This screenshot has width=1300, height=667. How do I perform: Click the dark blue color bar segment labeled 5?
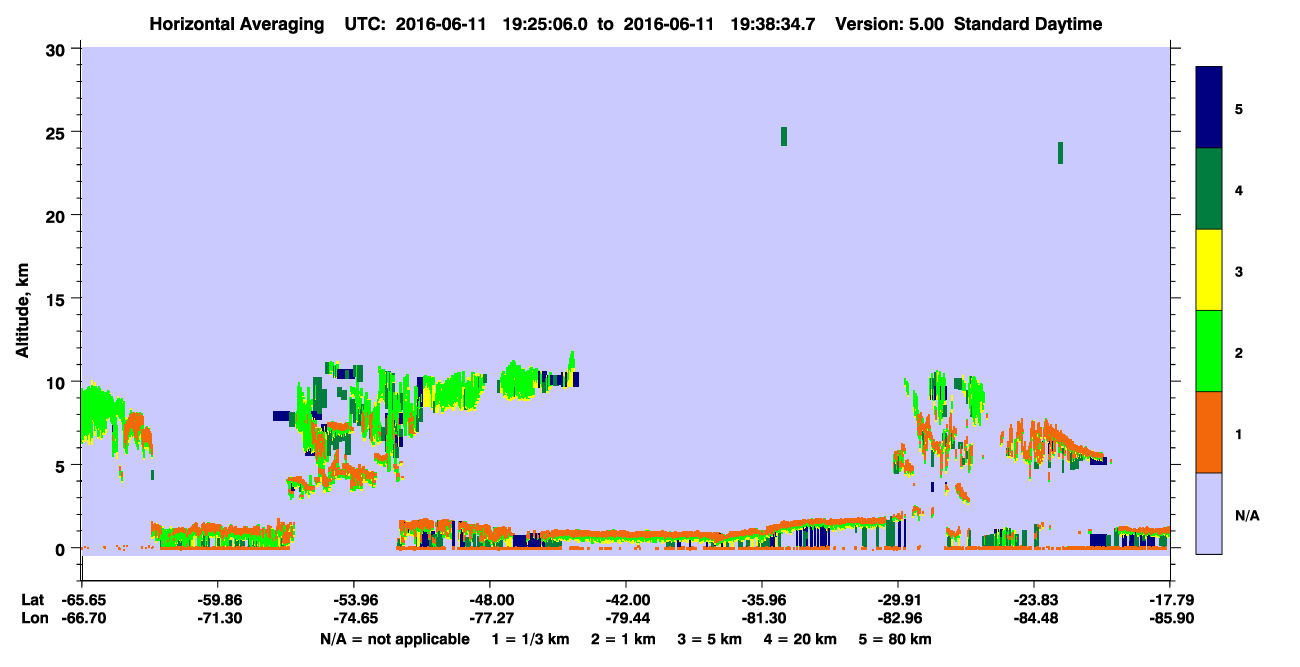(1209, 108)
